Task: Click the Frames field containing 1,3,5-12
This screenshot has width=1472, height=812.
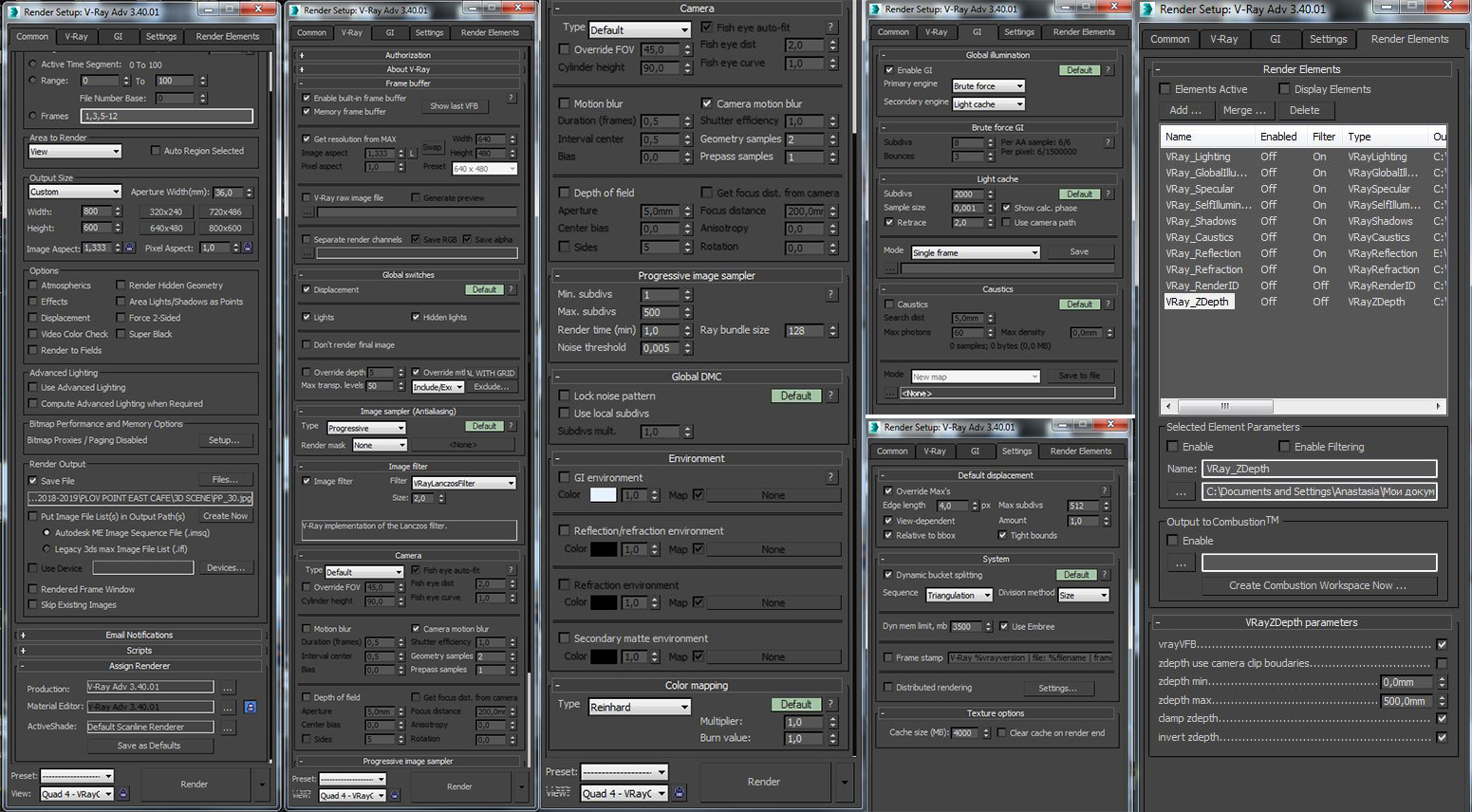Action: pos(168,116)
